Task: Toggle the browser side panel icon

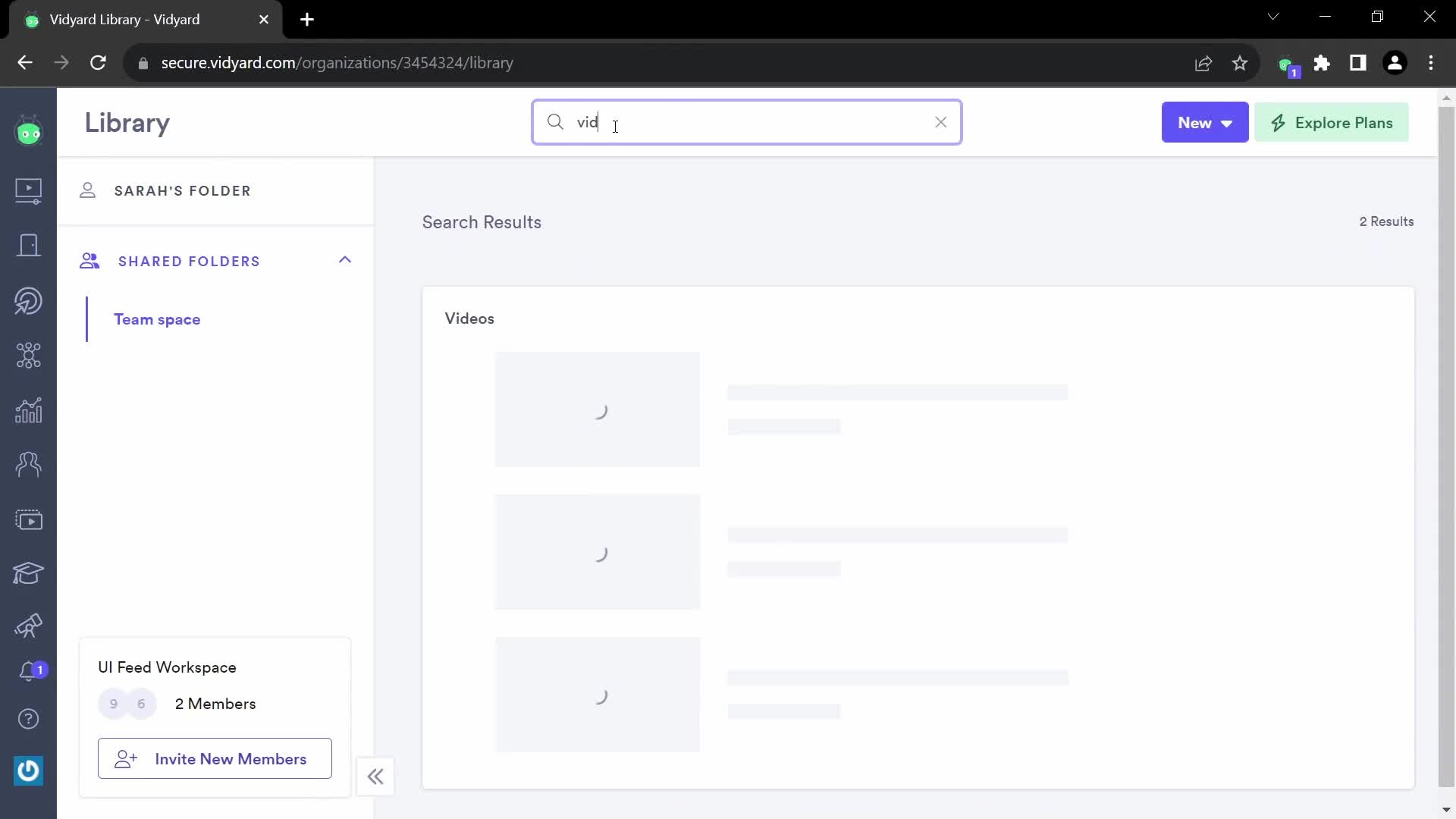Action: point(1358,63)
